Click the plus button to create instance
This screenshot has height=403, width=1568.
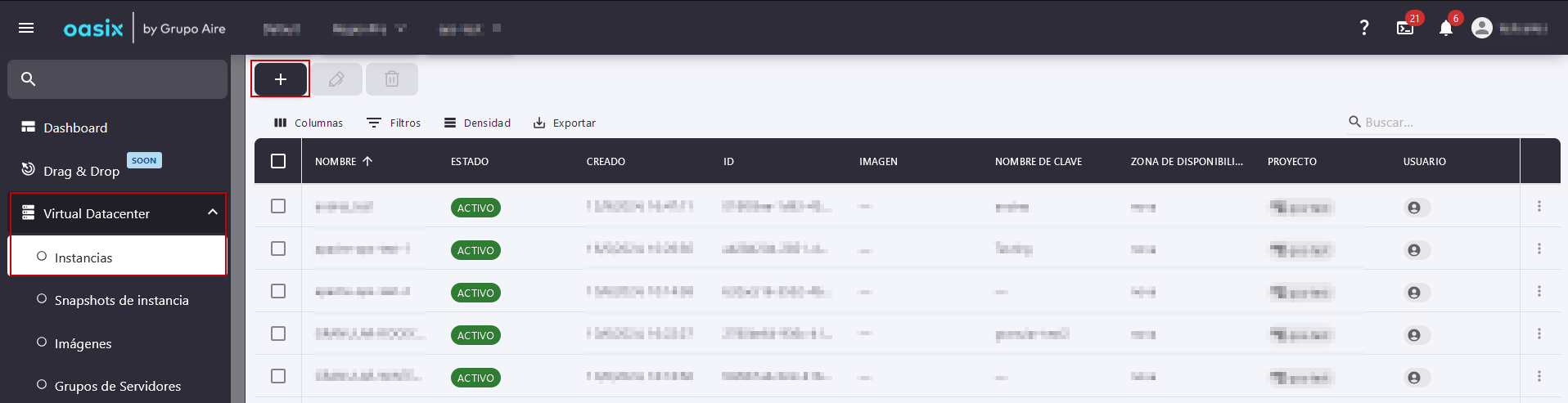click(x=280, y=79)
